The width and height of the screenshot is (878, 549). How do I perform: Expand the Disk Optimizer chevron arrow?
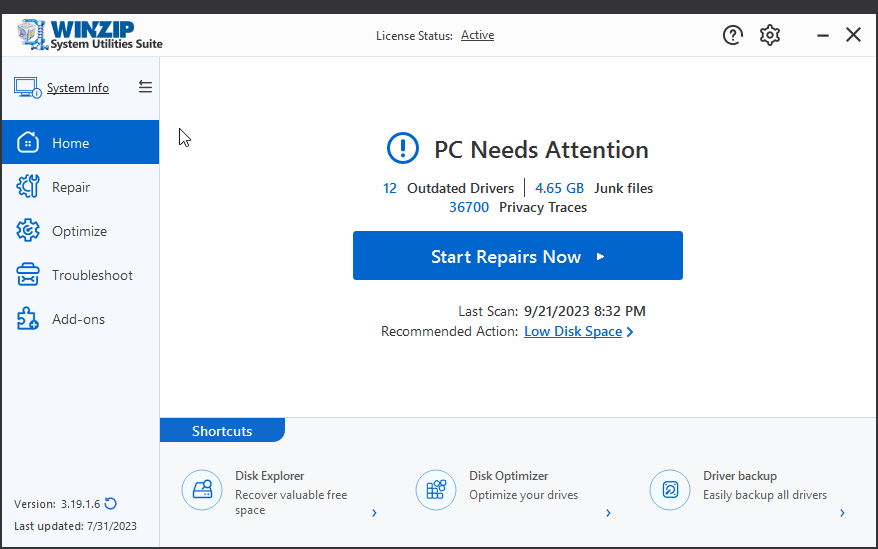point(608,513)
